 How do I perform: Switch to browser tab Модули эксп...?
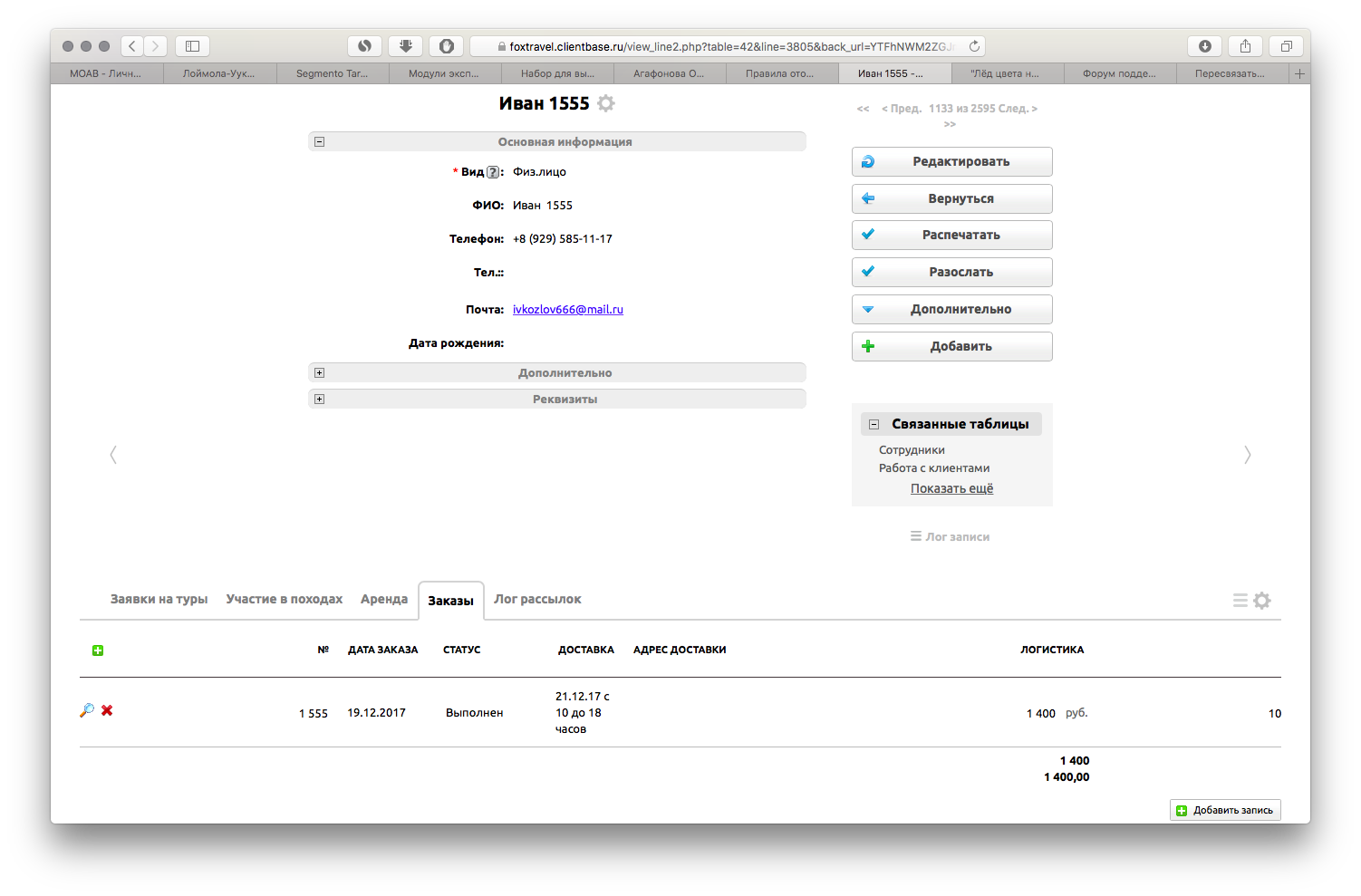click(x=444, y=73)
